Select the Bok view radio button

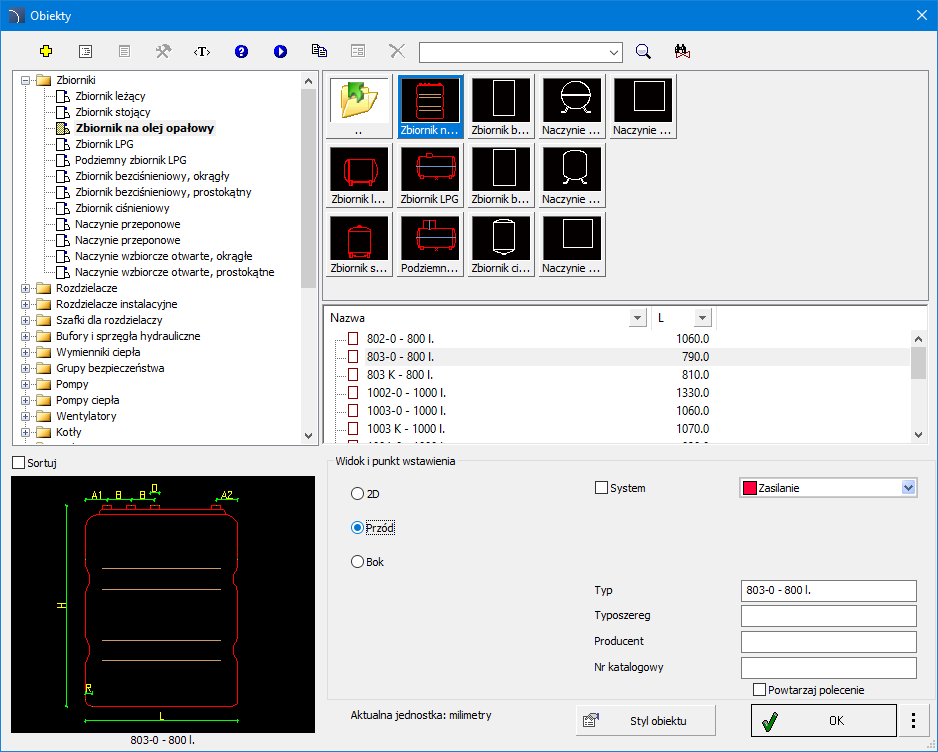[x=357, y=562]
